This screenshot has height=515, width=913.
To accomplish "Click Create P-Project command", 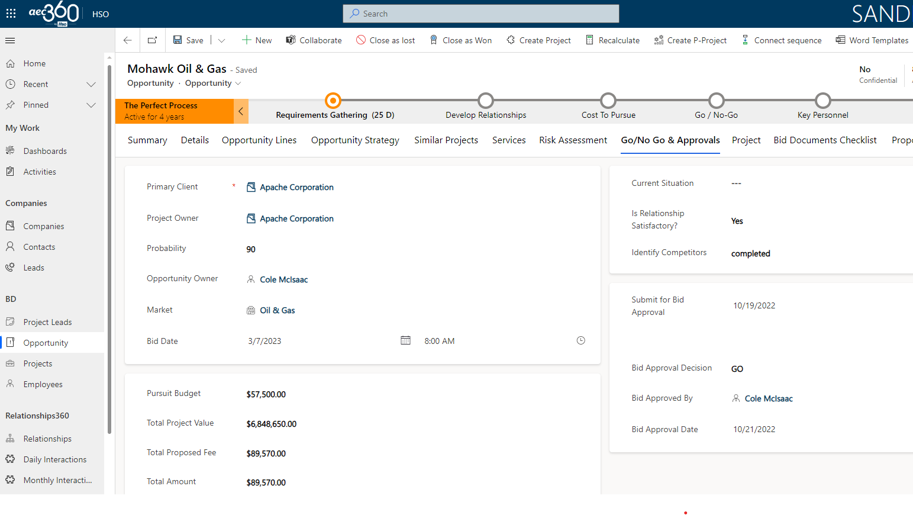I will pyautogui.click(x=690, y=40).
